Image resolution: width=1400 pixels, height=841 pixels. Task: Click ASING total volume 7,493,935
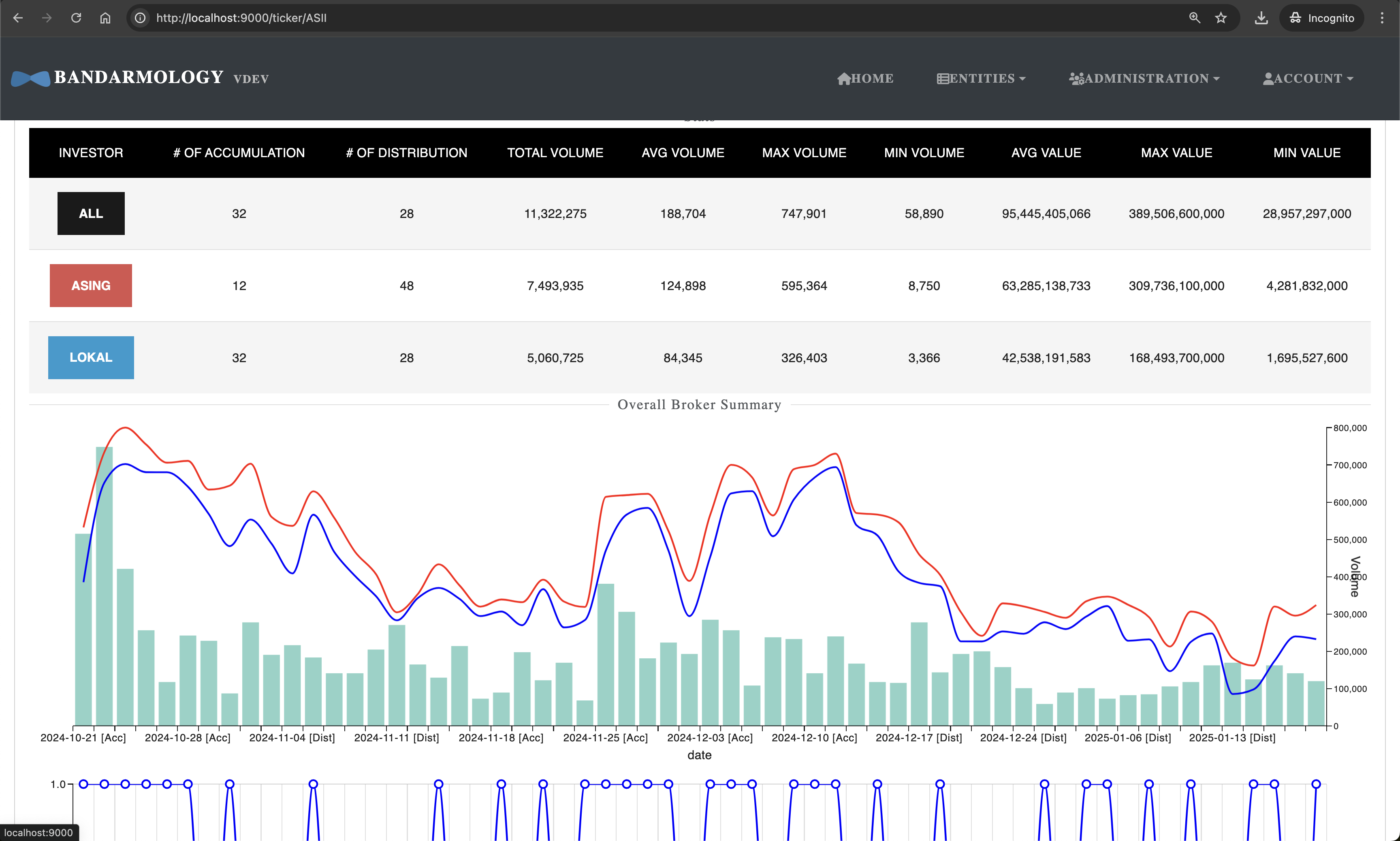pyautogui.click(x=555, y=286)
